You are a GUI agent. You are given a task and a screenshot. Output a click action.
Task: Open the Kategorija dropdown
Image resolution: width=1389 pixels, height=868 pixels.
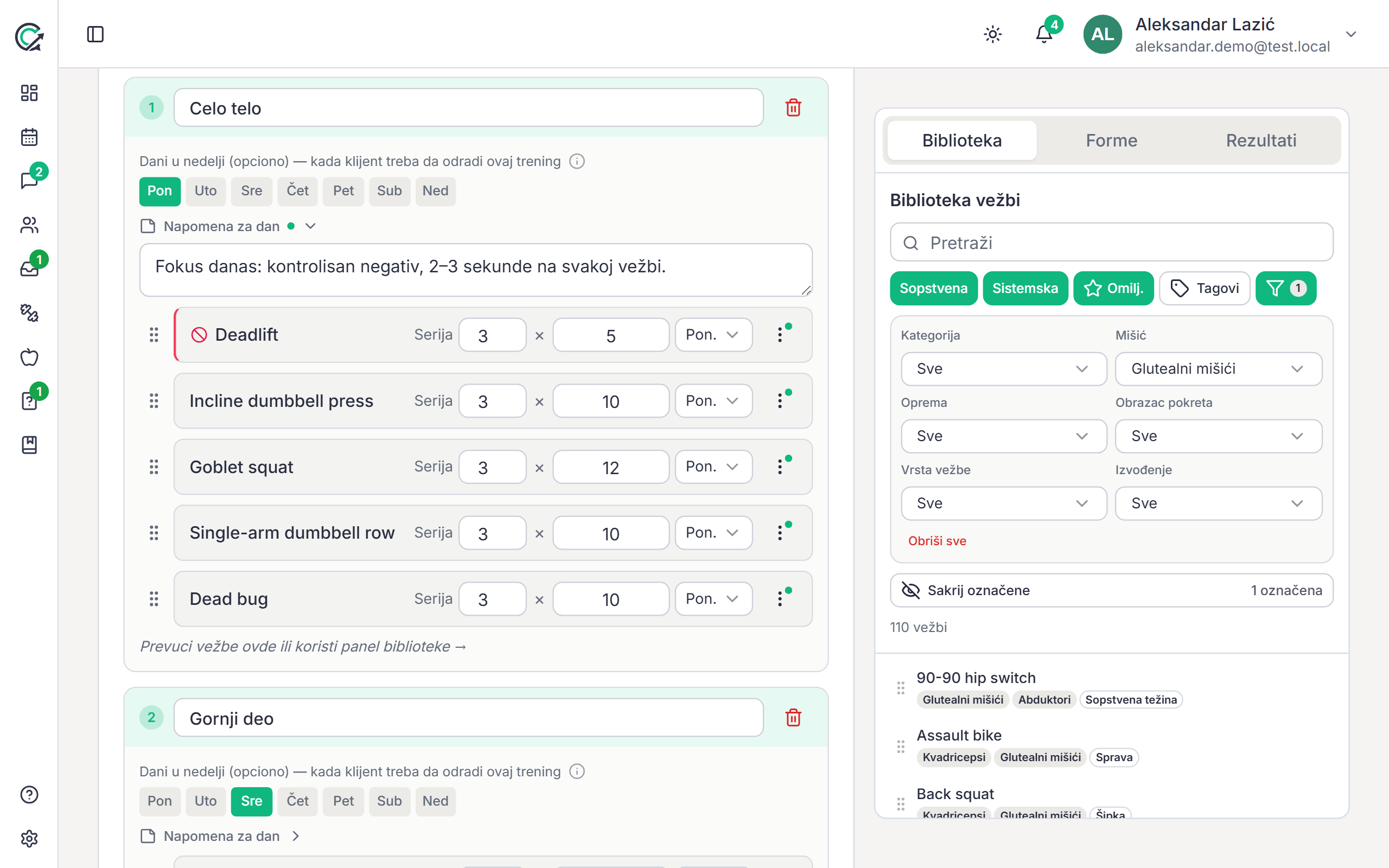[1003, 368]
